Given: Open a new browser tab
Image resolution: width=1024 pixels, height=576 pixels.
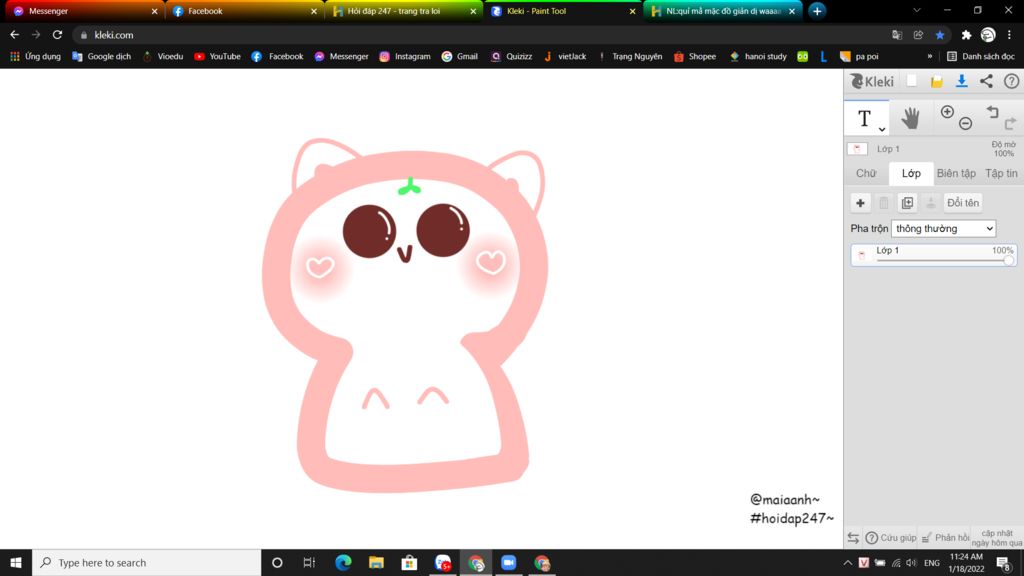Looking at the screenshot, I should click(x=817, y=11).
